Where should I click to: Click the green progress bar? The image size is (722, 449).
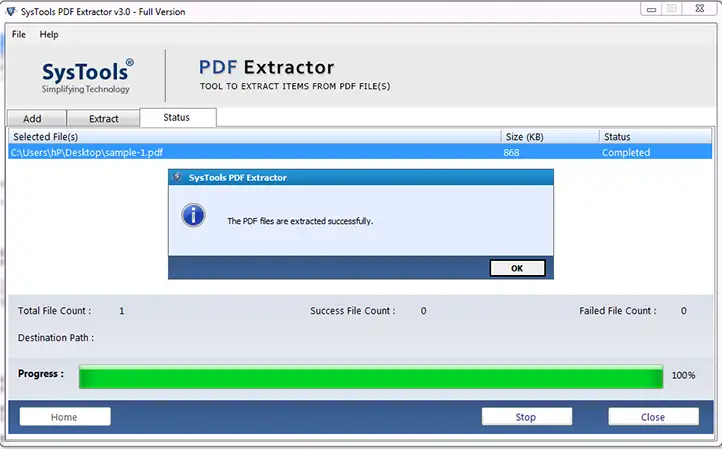tap(371, 377)
